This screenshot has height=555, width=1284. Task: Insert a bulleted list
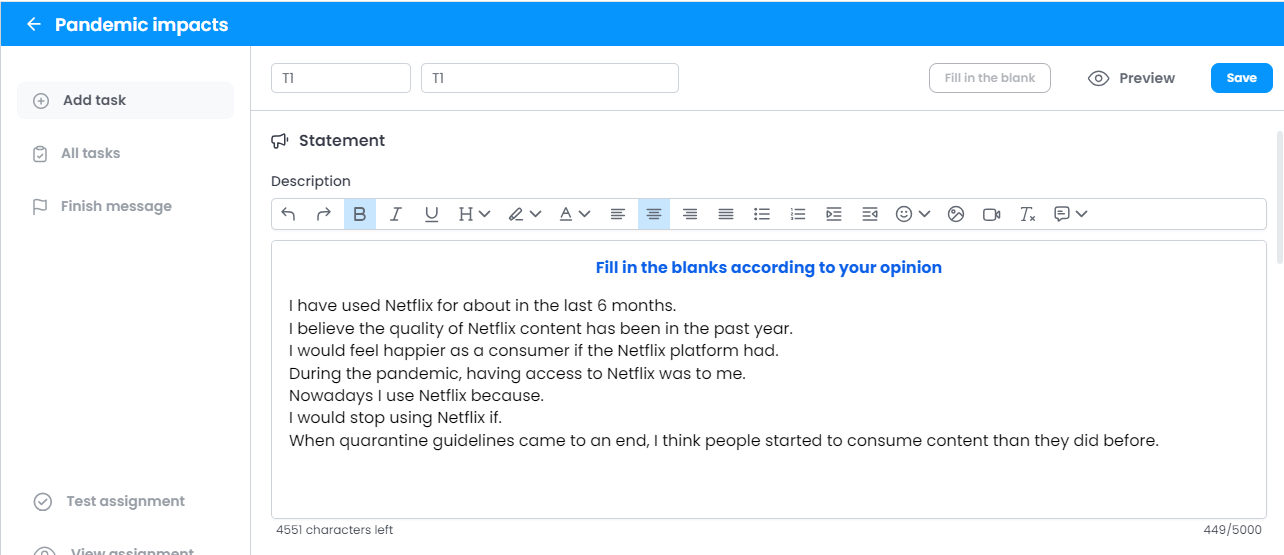pyautogui.click(x=762, y=214)
